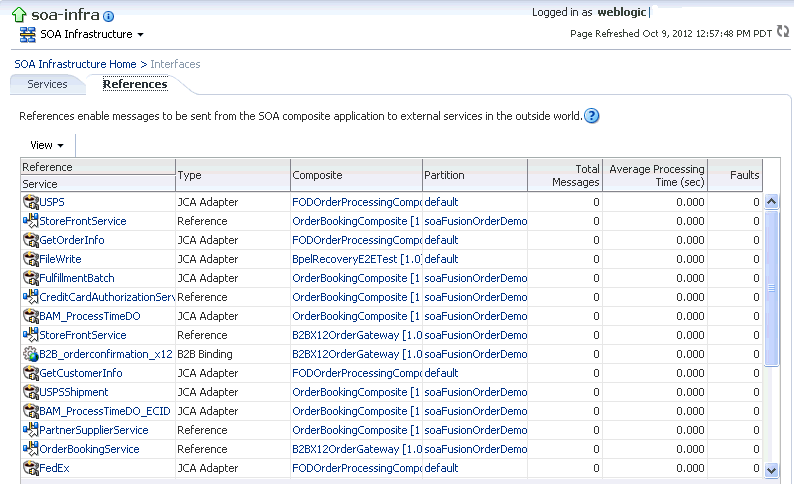Open OrderBookingComposite link in FulfillmentBatch row
This screenshot has width=794, height=484.
[x=356, y=278]
